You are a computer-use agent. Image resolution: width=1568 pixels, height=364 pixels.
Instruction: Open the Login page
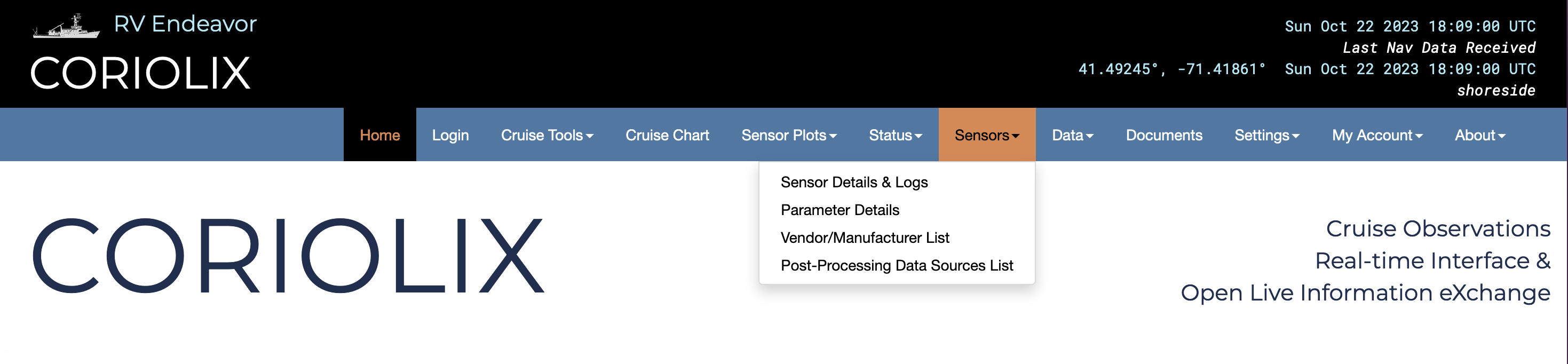pos(450,135)
